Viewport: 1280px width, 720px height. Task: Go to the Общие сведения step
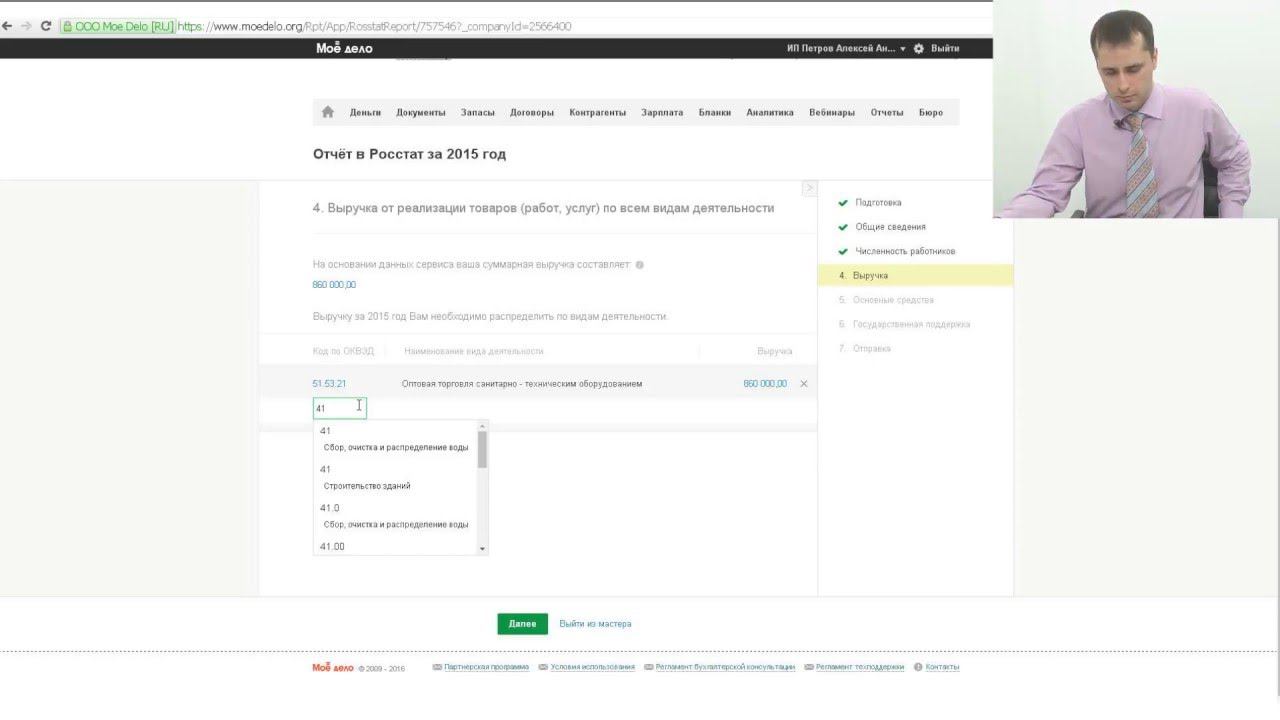[x=890, y=227]
